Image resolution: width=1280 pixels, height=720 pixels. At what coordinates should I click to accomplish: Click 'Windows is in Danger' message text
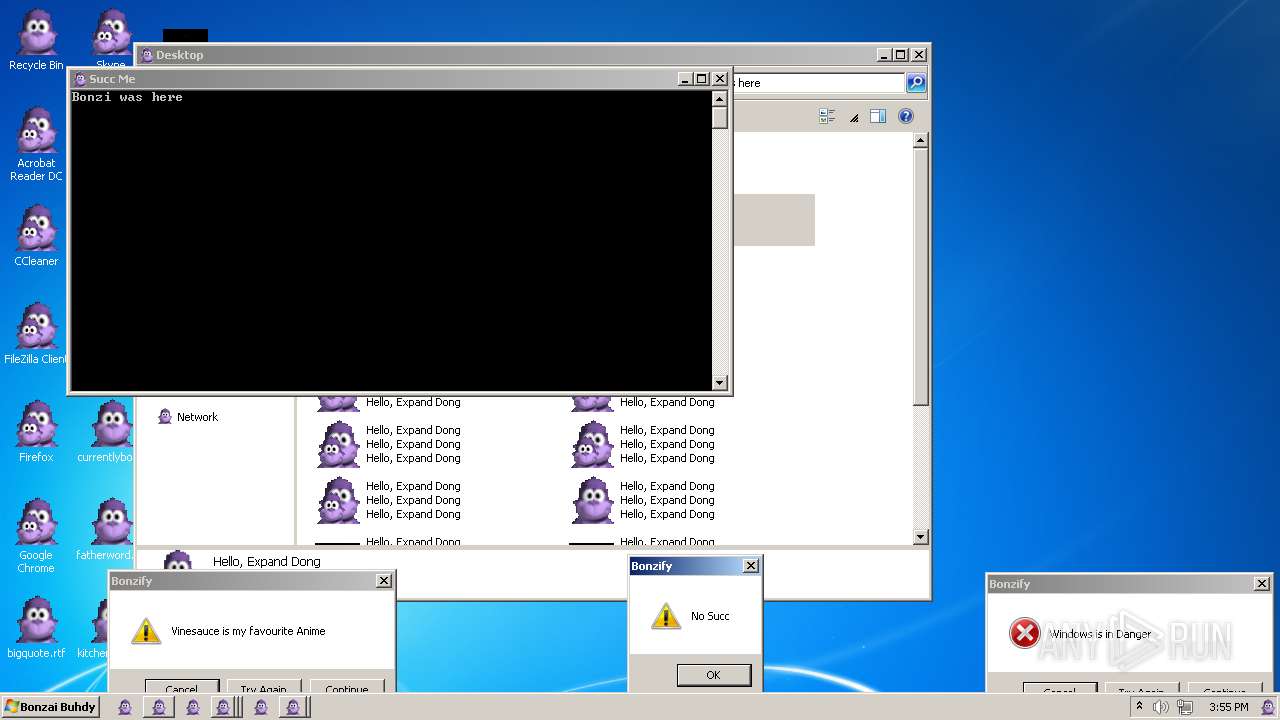1100,634
